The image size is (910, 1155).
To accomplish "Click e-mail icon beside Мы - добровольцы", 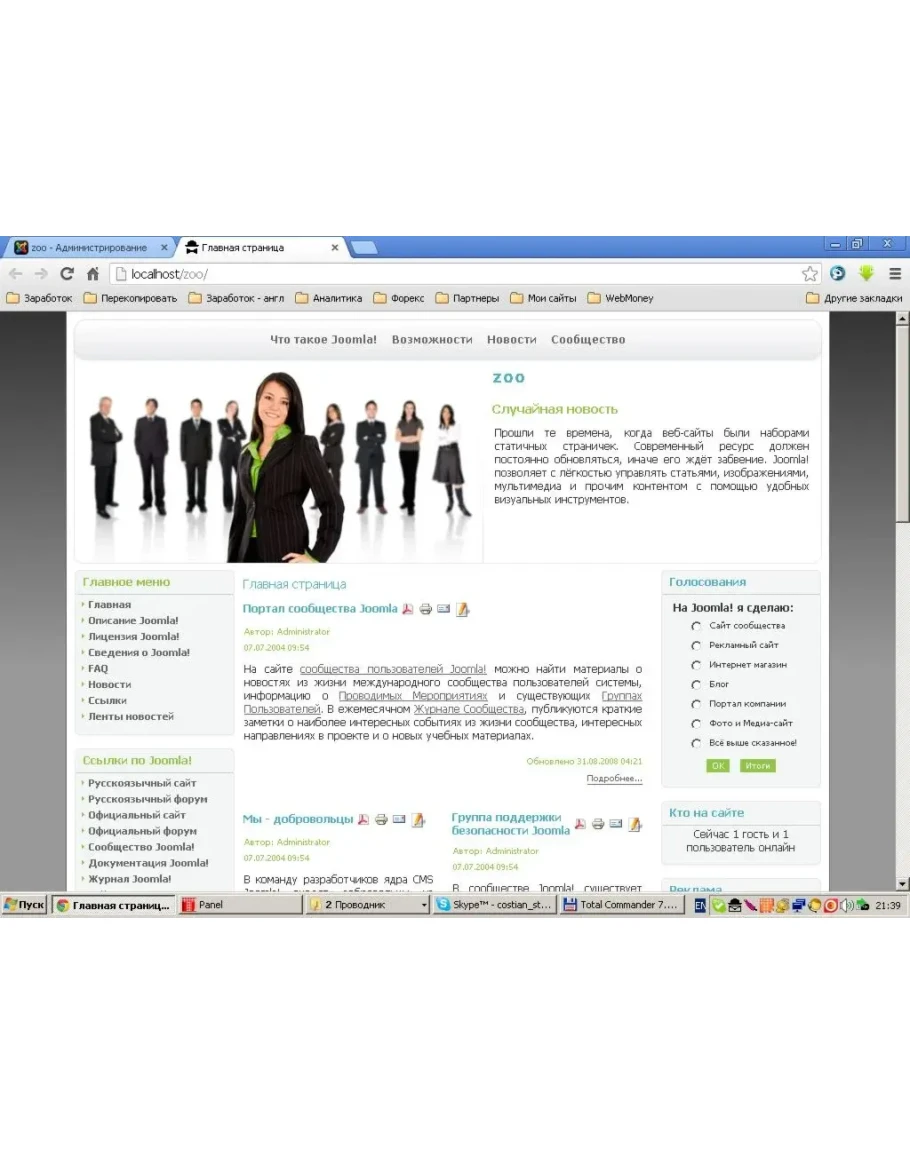I will (399, 820).
